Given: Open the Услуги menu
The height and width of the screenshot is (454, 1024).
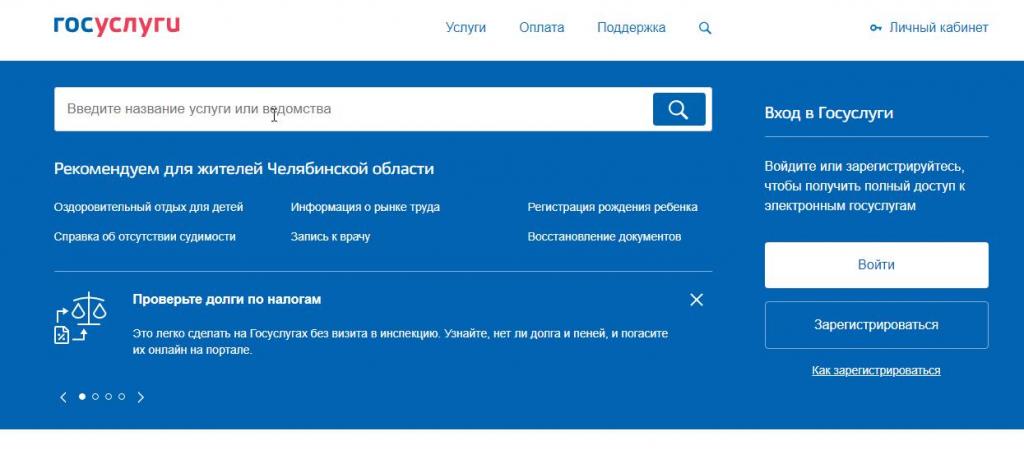Looking at the screenshot, I should click(465, 28).
